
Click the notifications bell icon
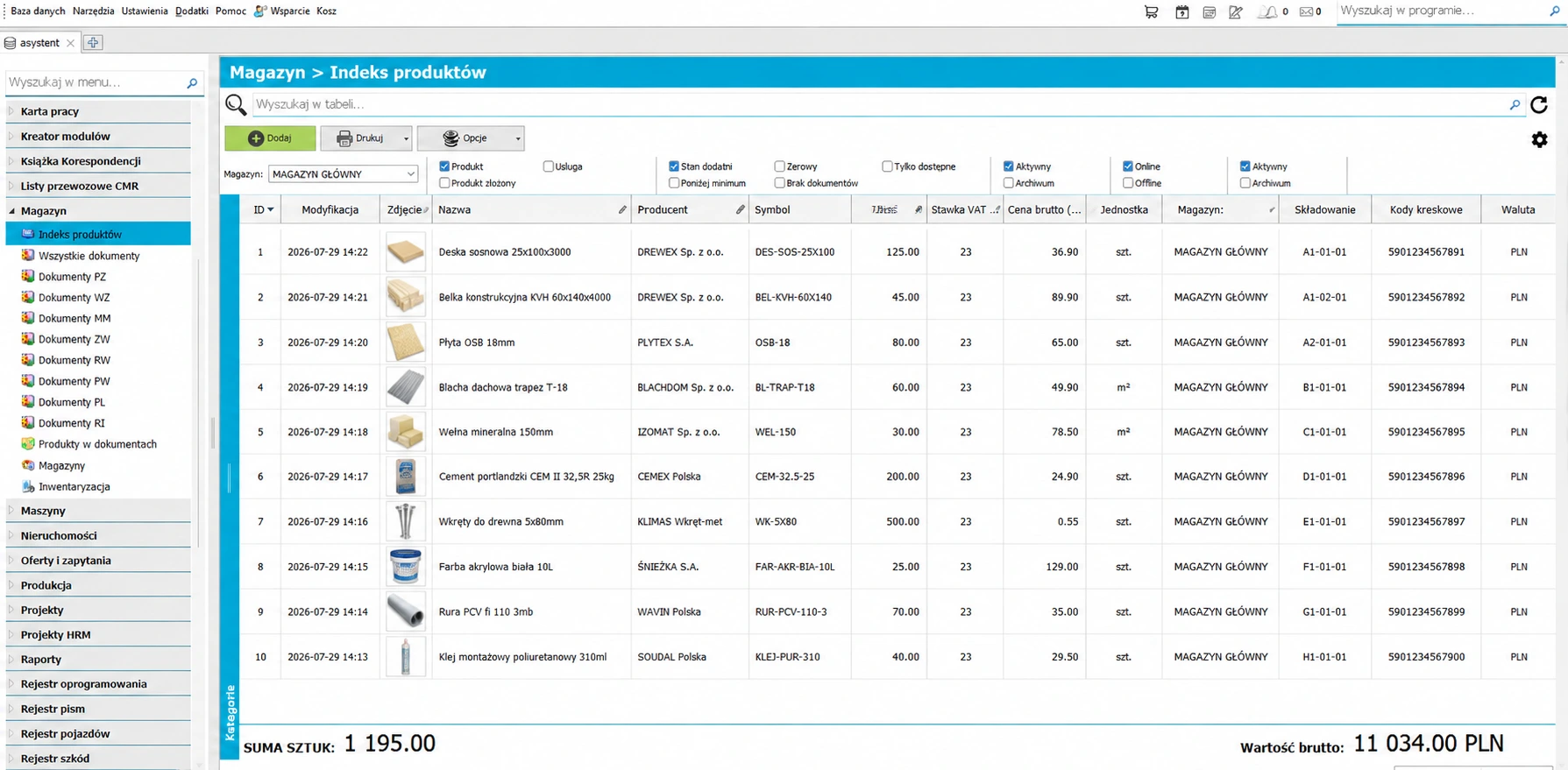point(1266,11)
